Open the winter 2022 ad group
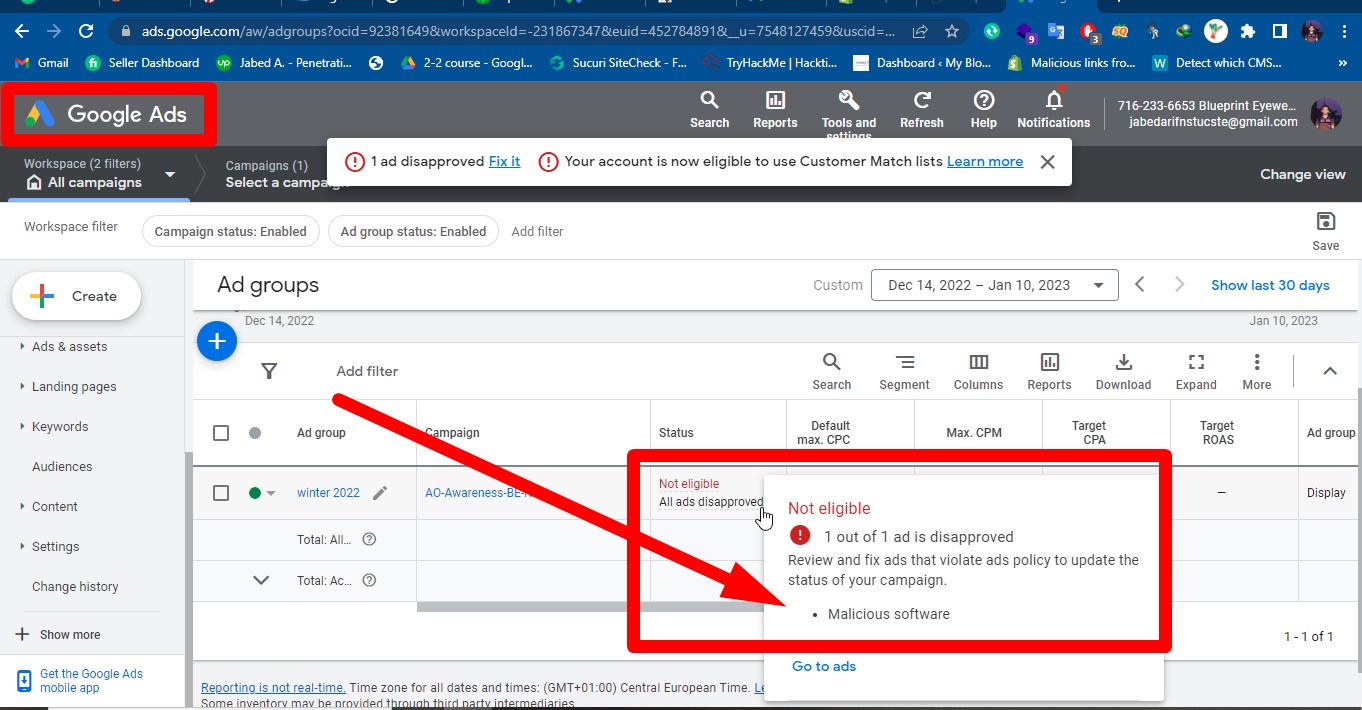The height and width of the screenshot is (710, 1362). click(x=328, y=493)
